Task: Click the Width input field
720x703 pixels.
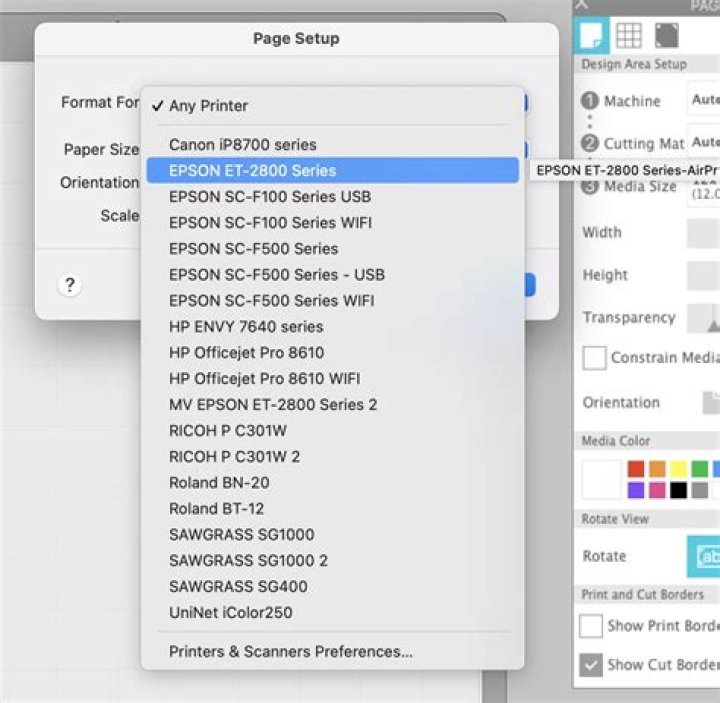Action: click(x=703, y=233)
